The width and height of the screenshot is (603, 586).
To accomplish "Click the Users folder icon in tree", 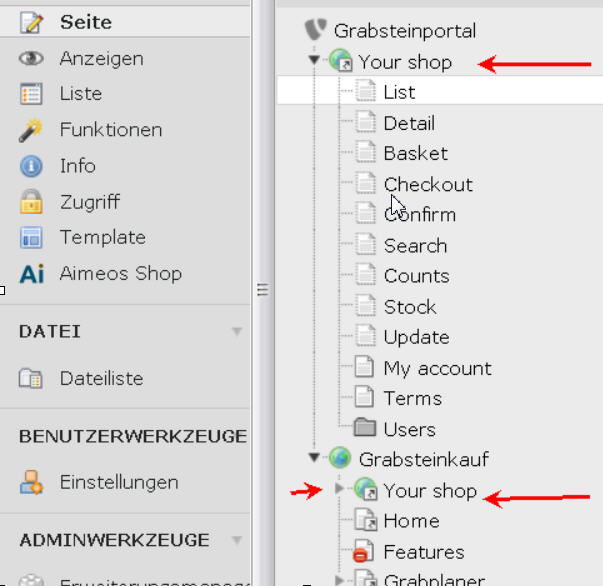I will 366,429.
